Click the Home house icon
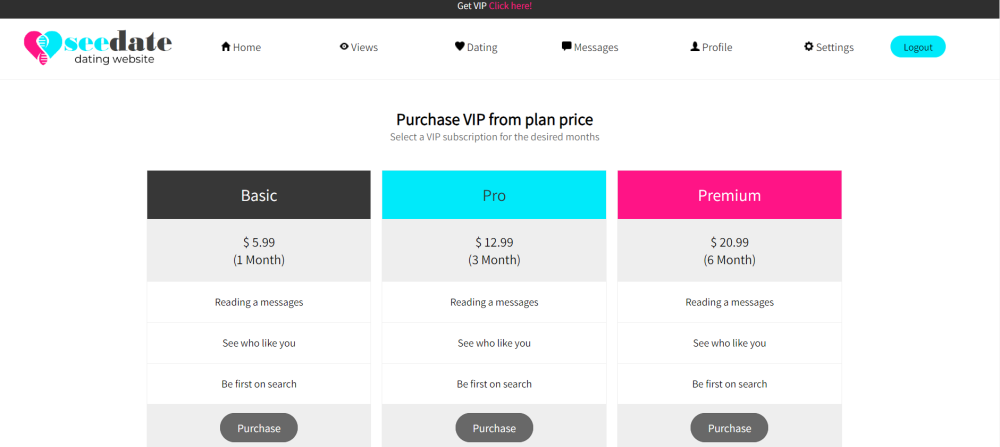 pyautogui.click(x=225, y=47)
